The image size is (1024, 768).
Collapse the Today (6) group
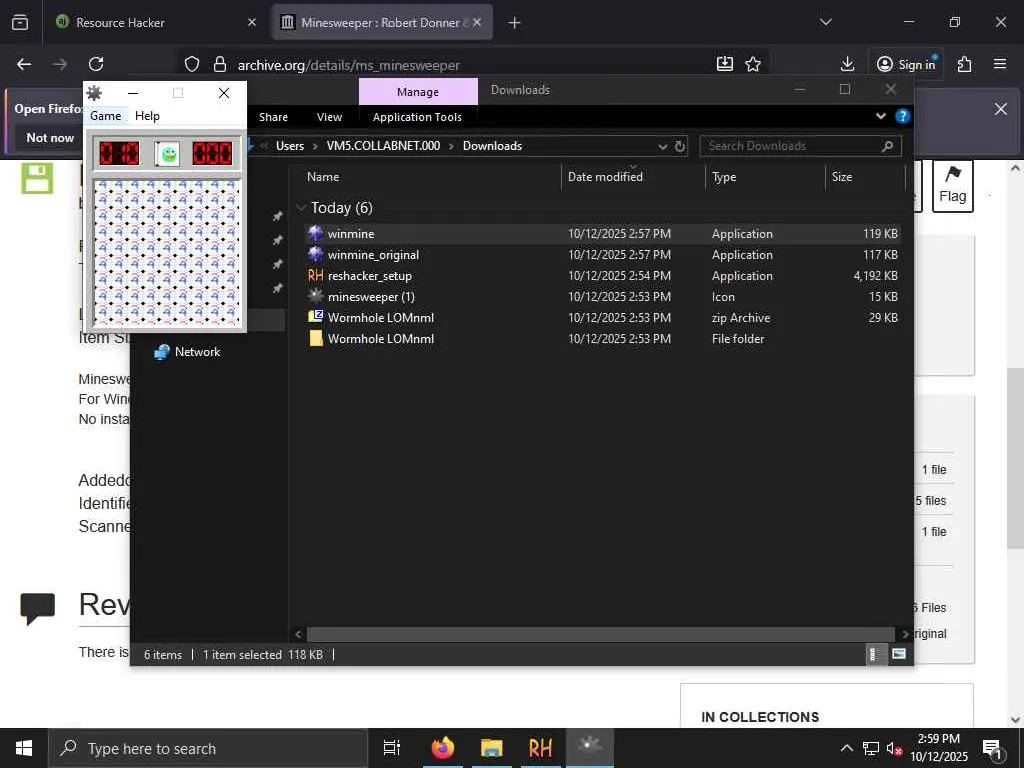pyautogui.click(x=301, y=208)
